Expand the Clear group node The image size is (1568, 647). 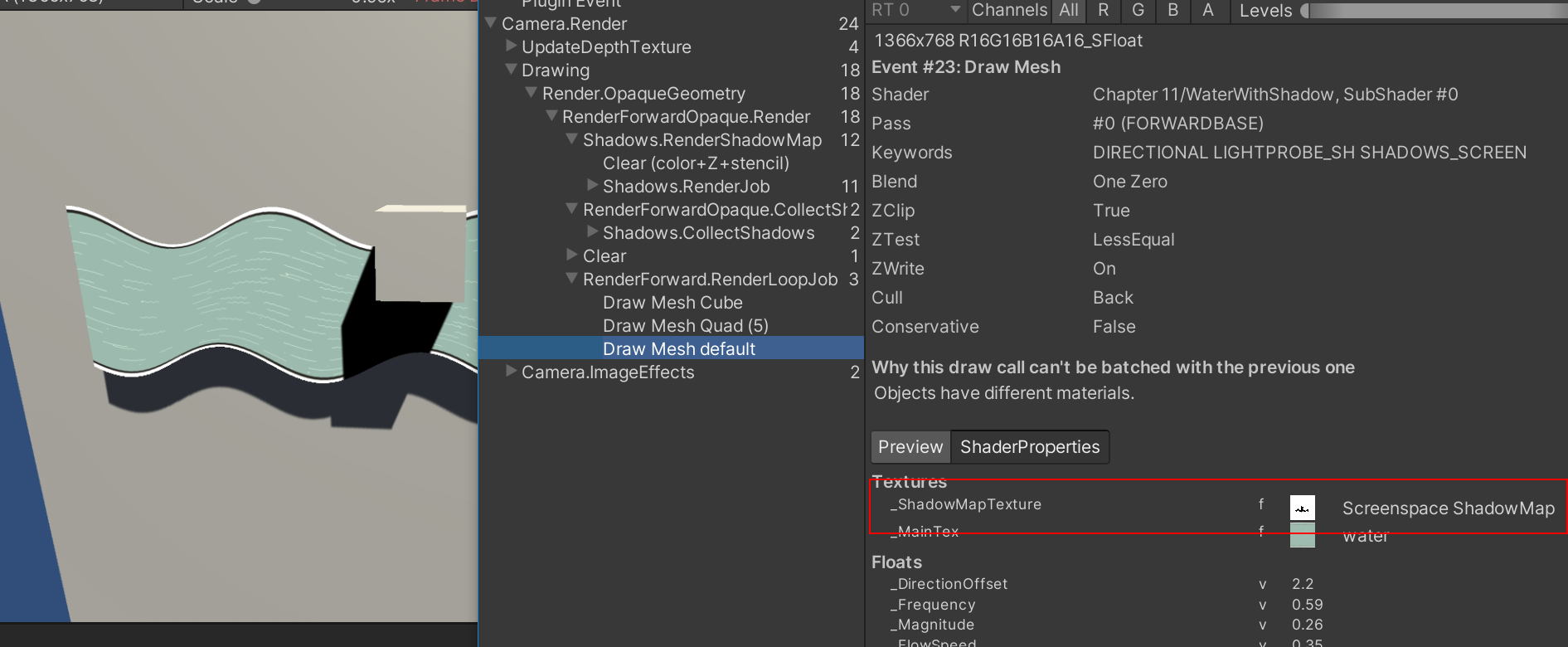click(571, 255)
